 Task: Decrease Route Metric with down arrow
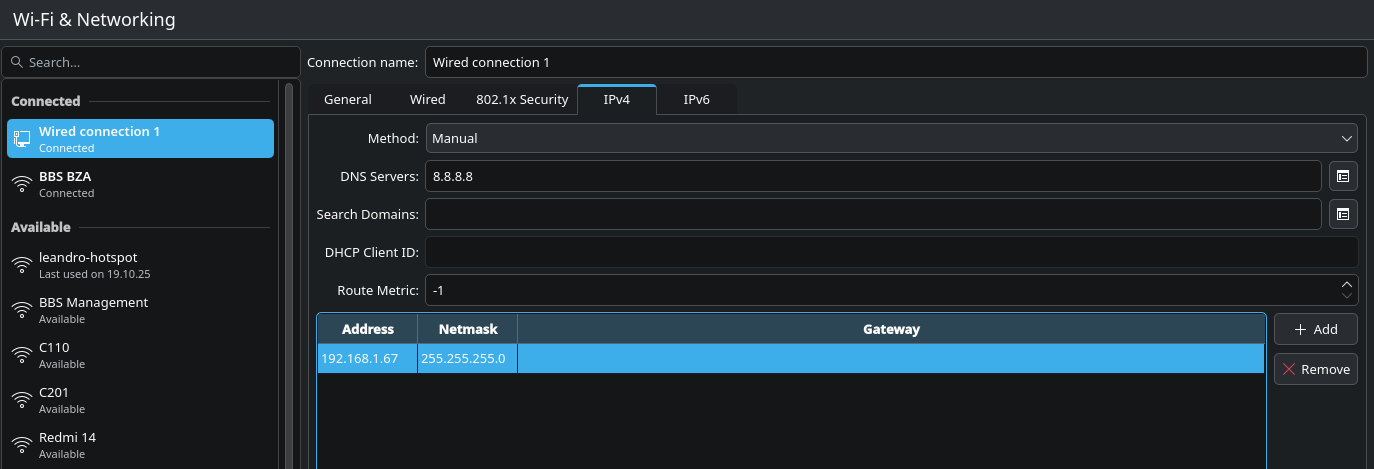pyautogui.click(x=1346, y=296)
